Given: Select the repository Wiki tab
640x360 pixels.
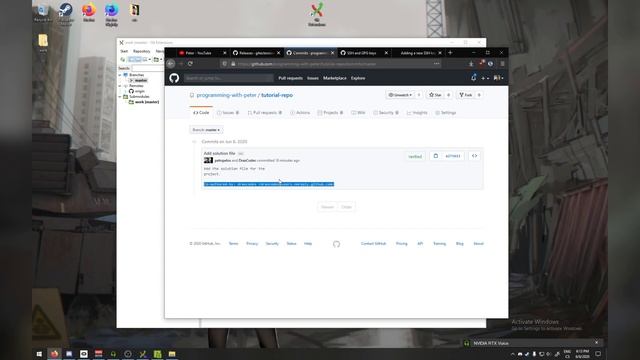Looking at the screenshot, I should pyautogui.click(x=358, y=113).
